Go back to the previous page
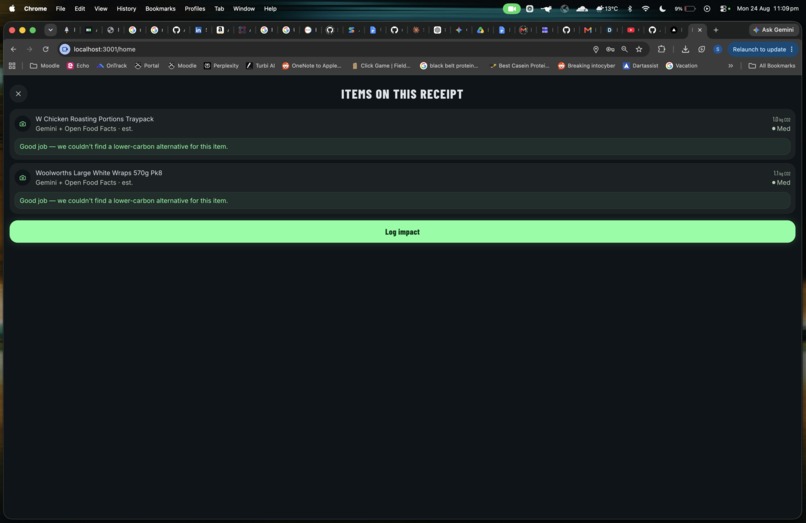This screenshot has height=523, width=806. click(x=13, y=49)
